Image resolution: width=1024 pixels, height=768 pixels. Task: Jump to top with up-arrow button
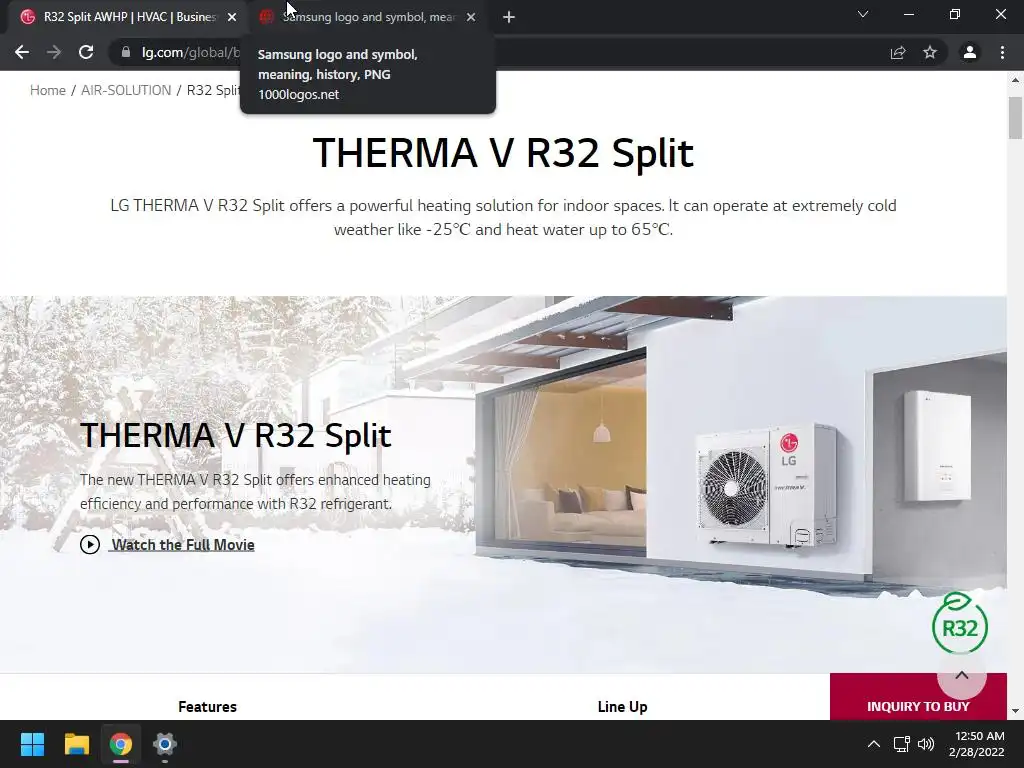pyautogui.click(x=961, y=675)
